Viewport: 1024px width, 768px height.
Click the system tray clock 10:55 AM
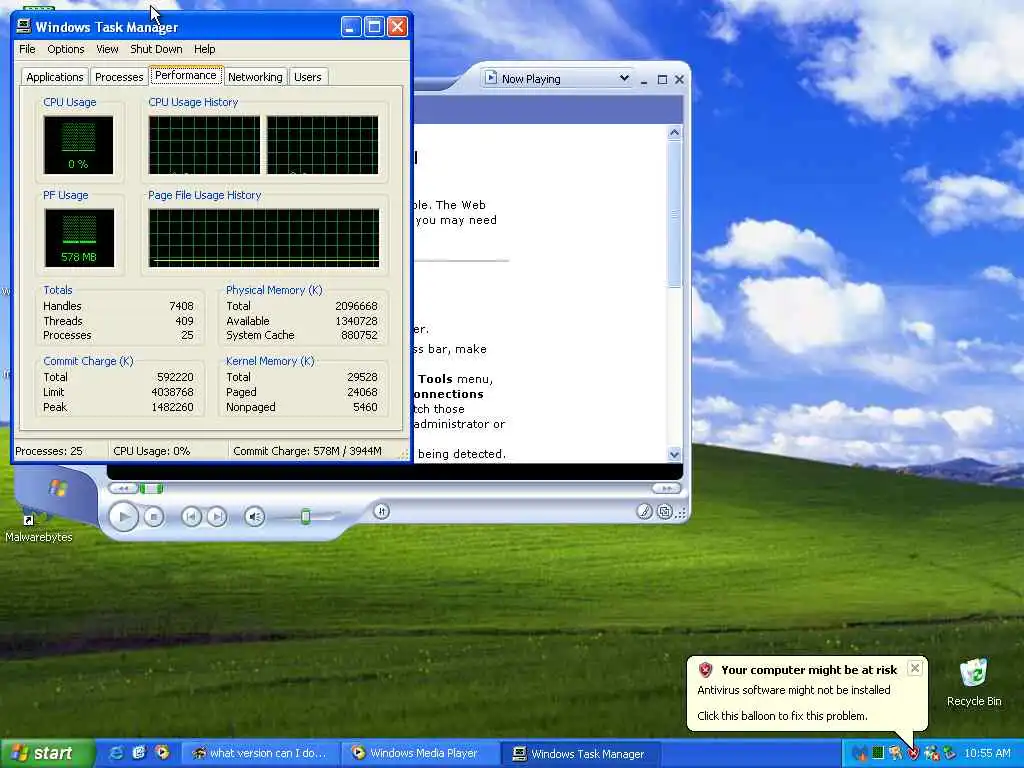pyautogui.click(x=987, y=753)
